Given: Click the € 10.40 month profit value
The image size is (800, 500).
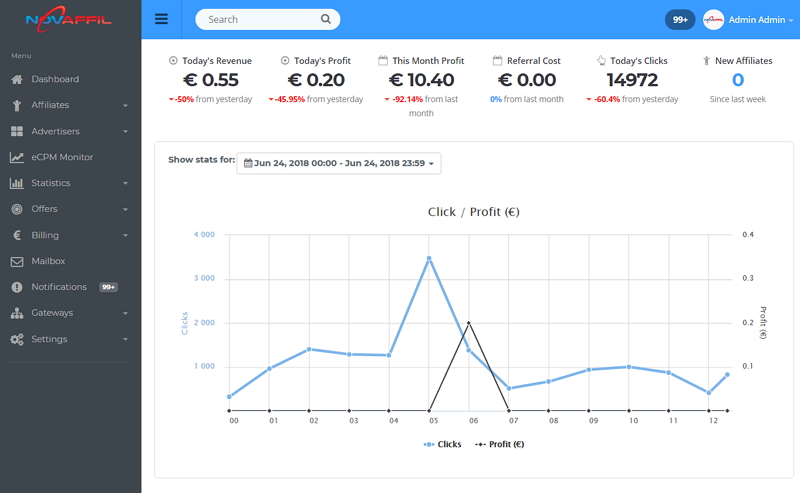Looking at the screenshot, I should click(x=421, y=80).
